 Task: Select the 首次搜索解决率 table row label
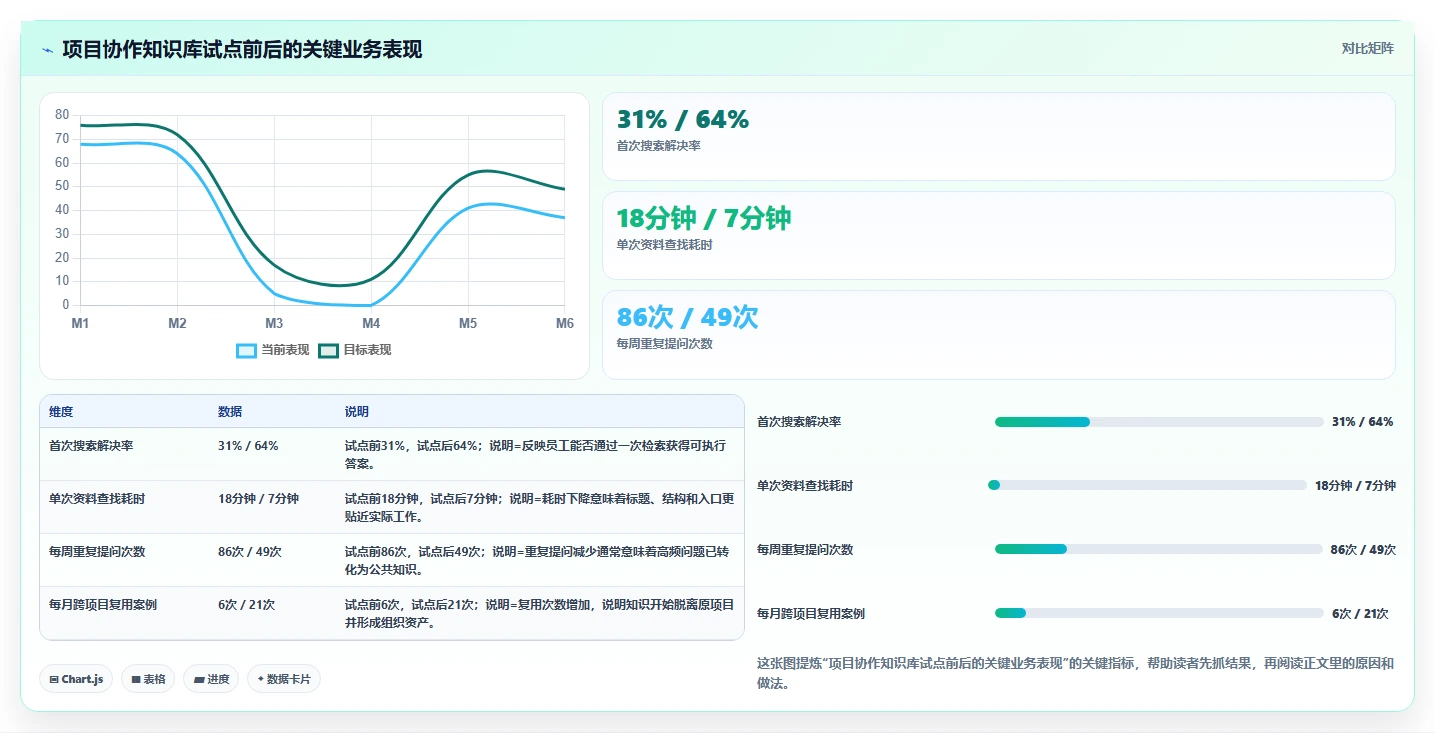pos(91,446)
